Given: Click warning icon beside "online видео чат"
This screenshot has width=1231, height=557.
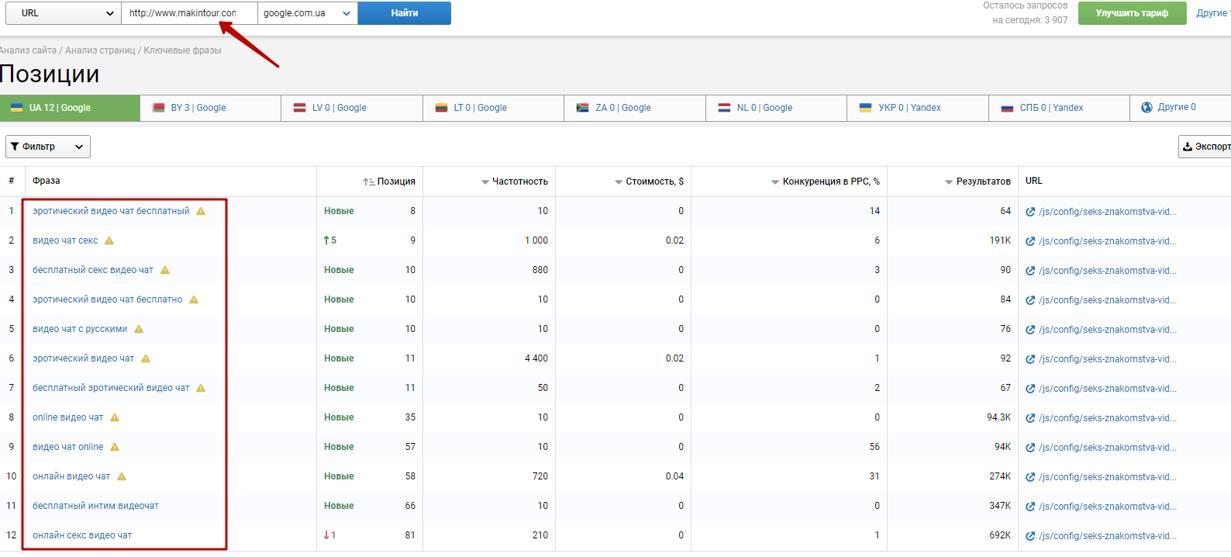Looking at the screenshot, I should (114, 418).
